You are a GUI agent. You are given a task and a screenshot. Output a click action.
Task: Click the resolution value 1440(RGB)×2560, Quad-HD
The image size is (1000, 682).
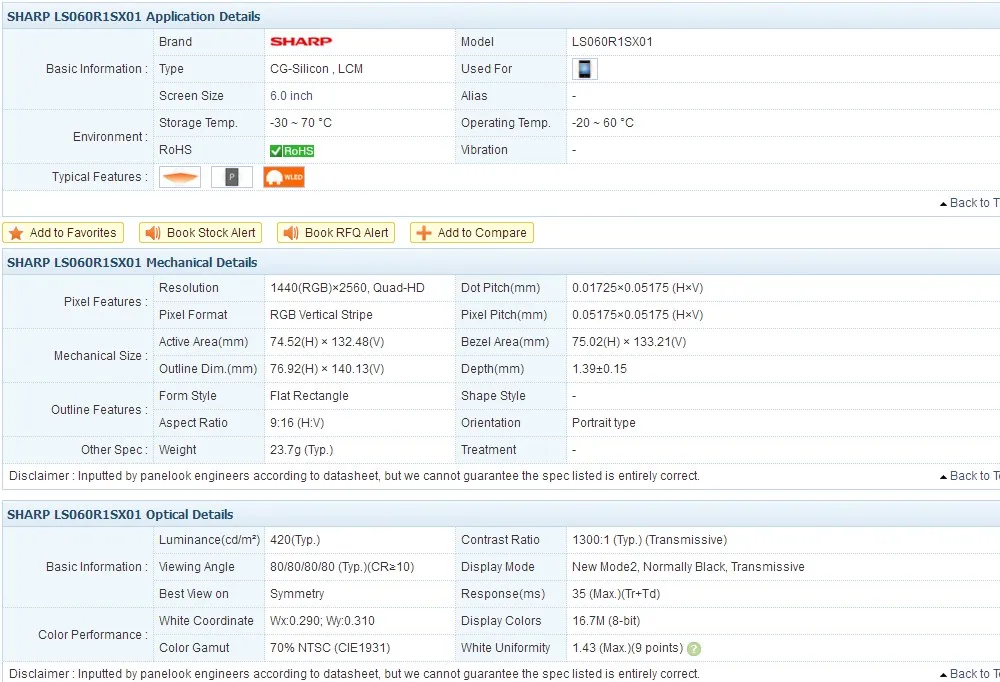click(348, 288)
